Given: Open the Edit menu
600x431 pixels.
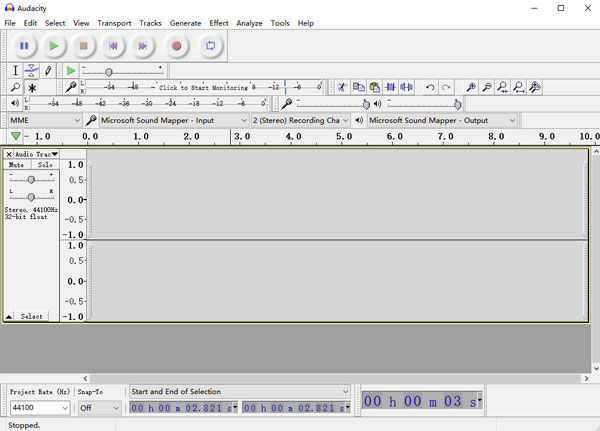Looking at the screenshot, I should [30, 23].
